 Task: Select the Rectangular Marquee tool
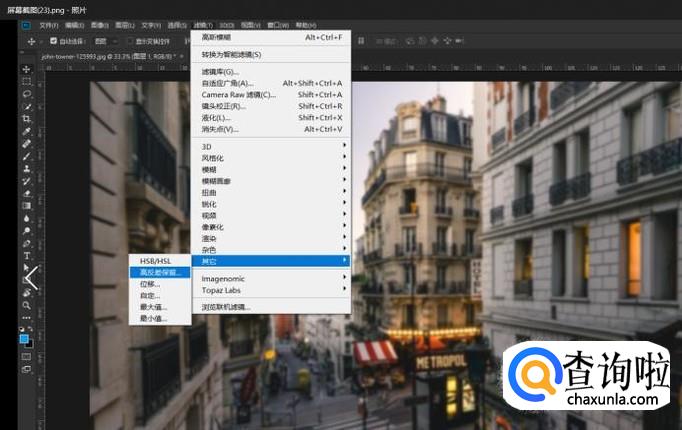[x=26, y=81]
